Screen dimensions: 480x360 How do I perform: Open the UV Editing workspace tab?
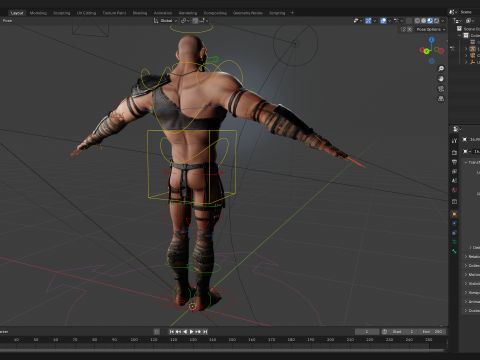[x=86, y=13]
